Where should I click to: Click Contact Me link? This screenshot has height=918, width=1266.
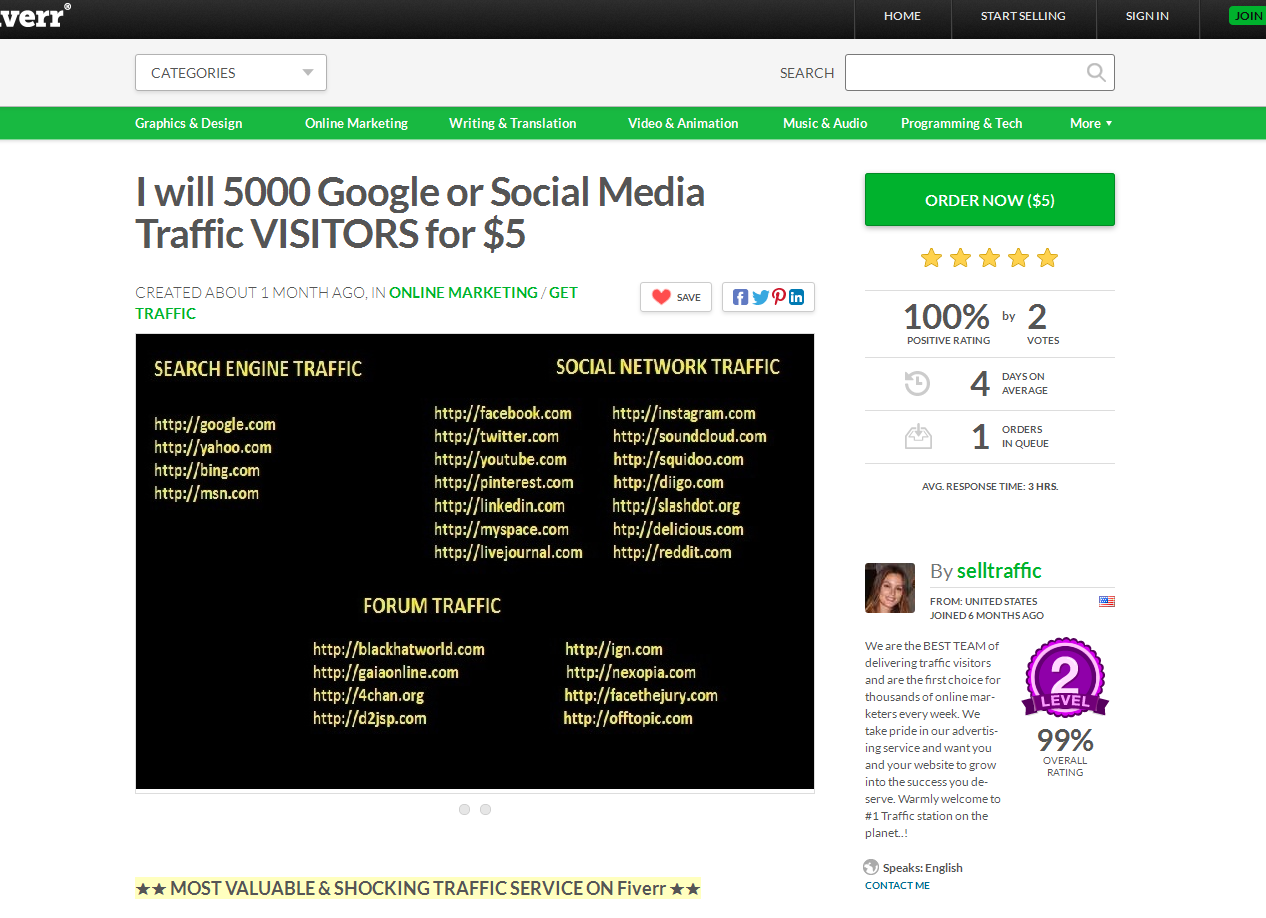[897, 885]
